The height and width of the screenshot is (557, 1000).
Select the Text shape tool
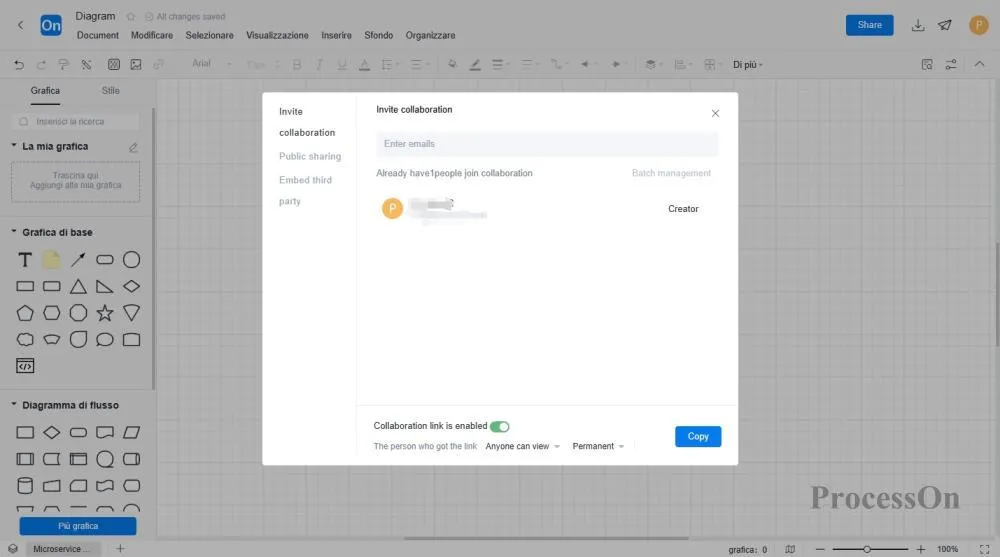[x=25, y=260]
